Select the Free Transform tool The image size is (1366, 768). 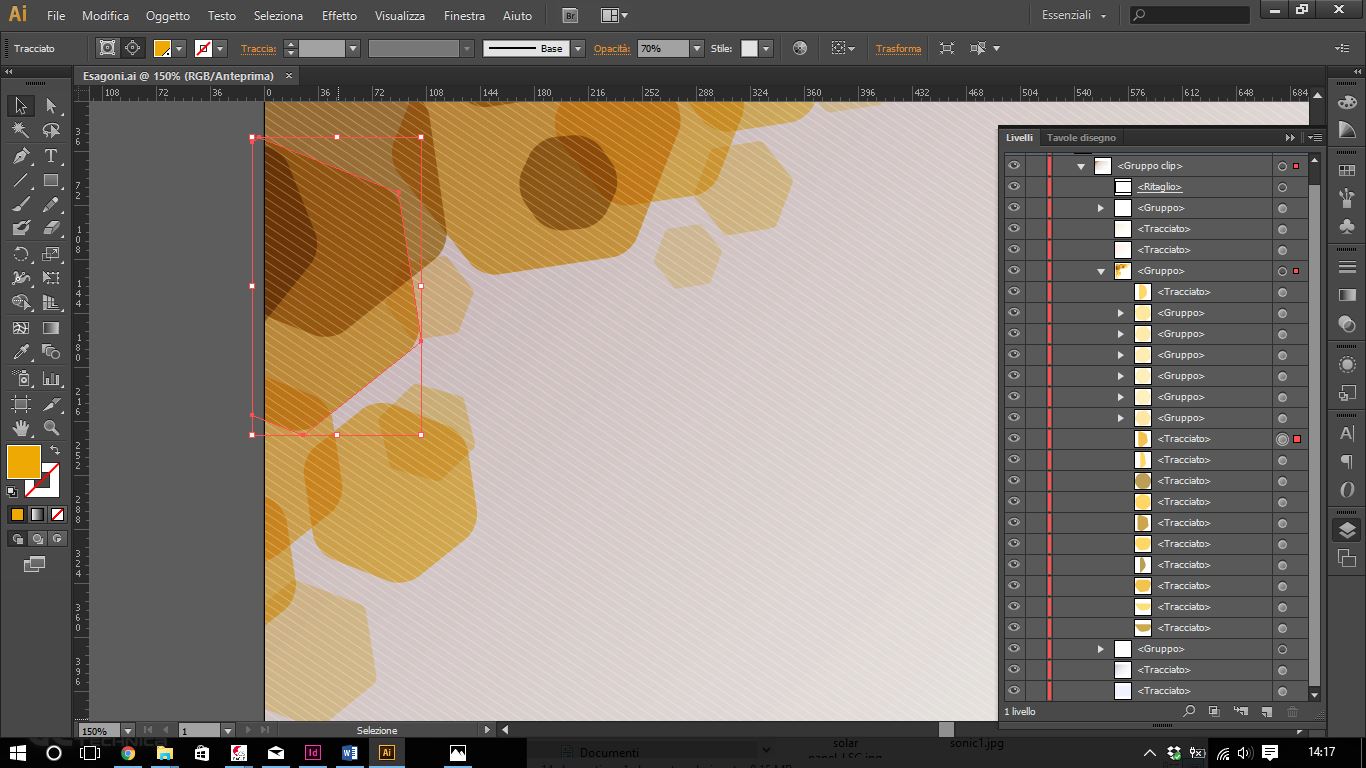pos(51,278)
